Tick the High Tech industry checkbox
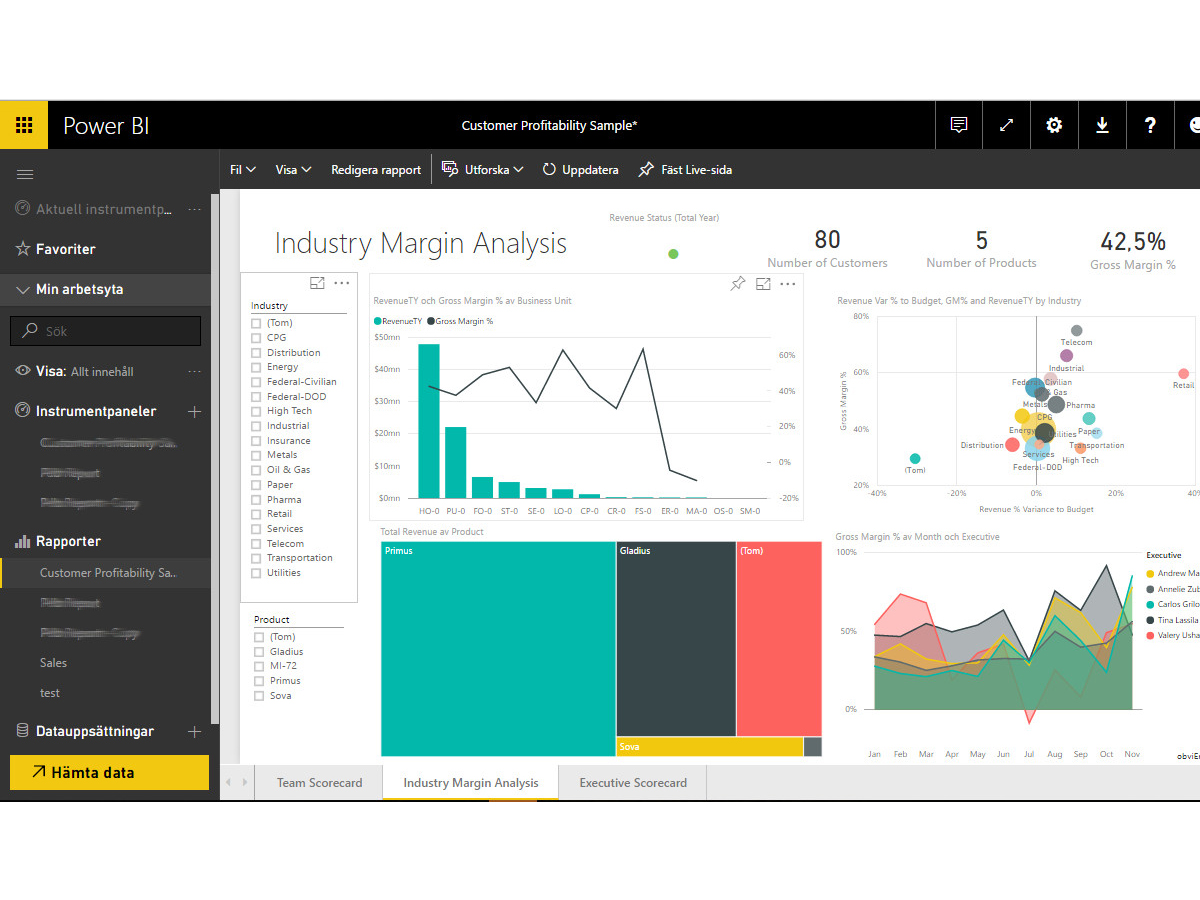This screenshot has width=1200, height=900. coord(257,411)
